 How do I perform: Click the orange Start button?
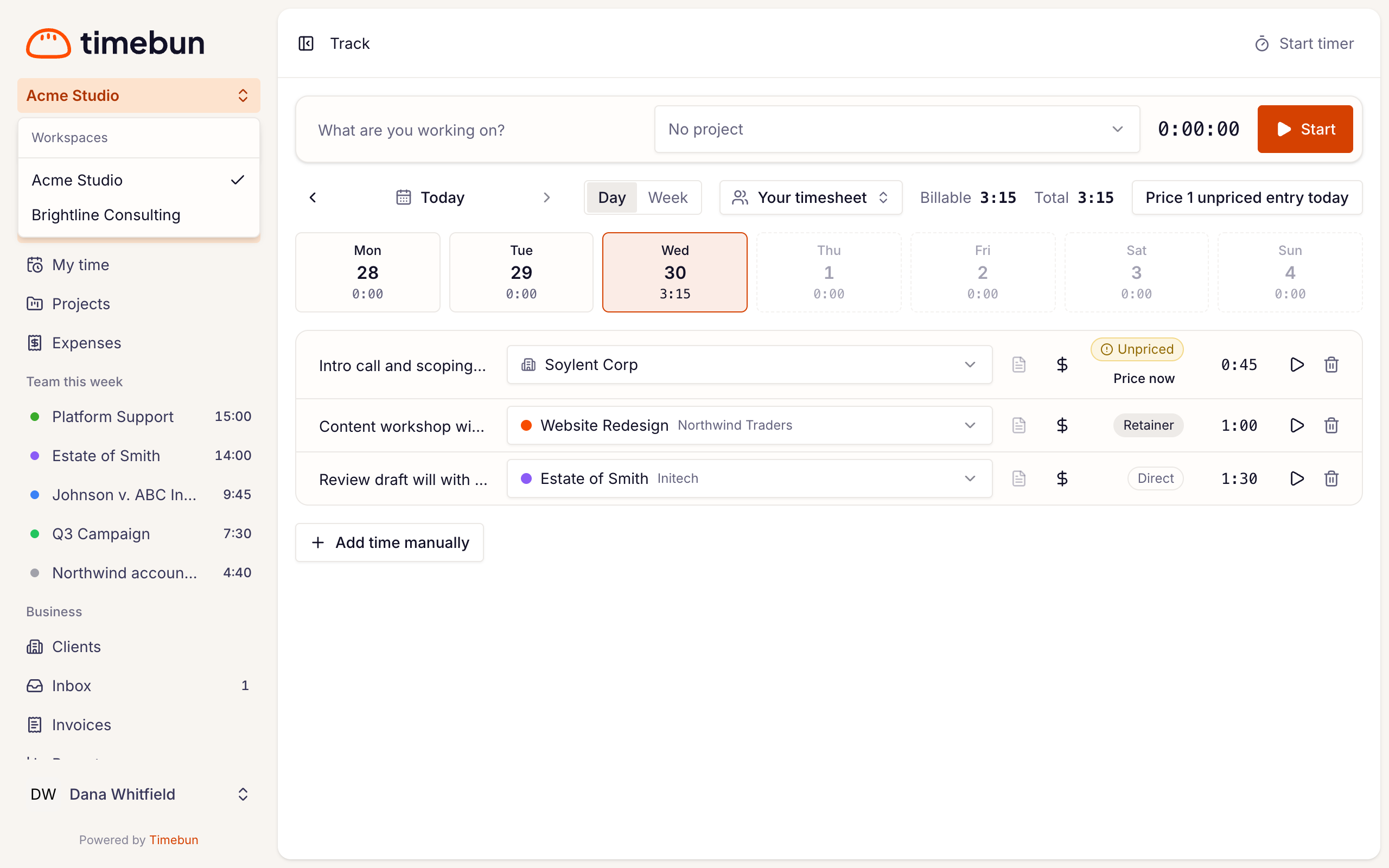click(1304, 129)
